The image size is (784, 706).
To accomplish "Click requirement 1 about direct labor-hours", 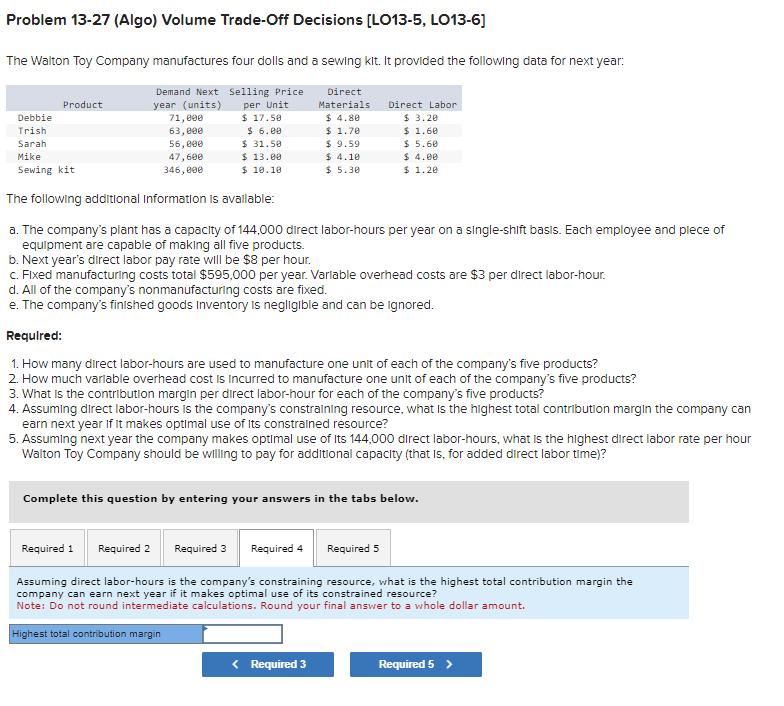I will click(x=303, y=364).
